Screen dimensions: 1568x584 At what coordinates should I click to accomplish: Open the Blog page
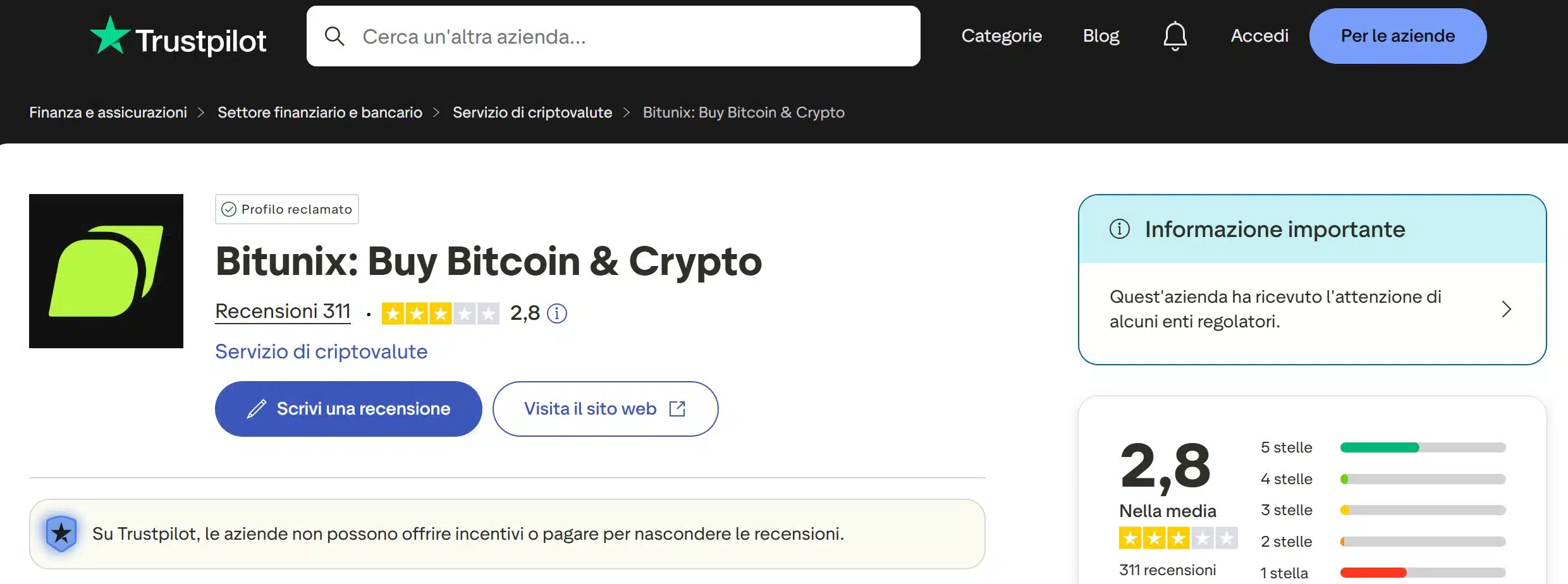[1101, 36]
